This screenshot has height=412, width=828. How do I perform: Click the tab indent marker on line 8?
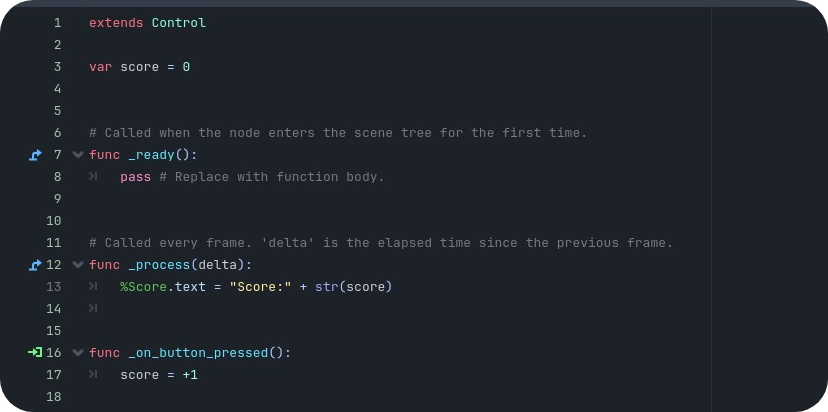93,176
